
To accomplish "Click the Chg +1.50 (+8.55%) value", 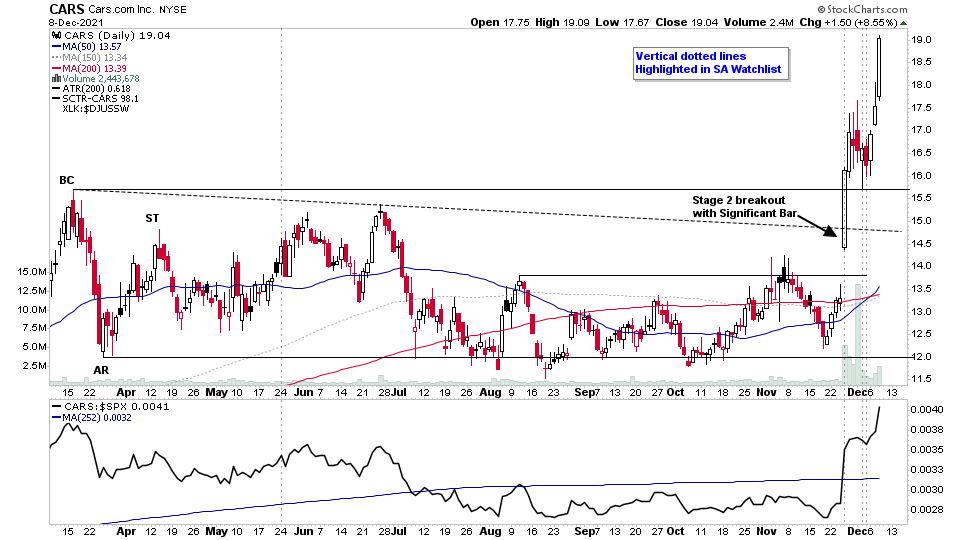I will [x=848, y=23].
